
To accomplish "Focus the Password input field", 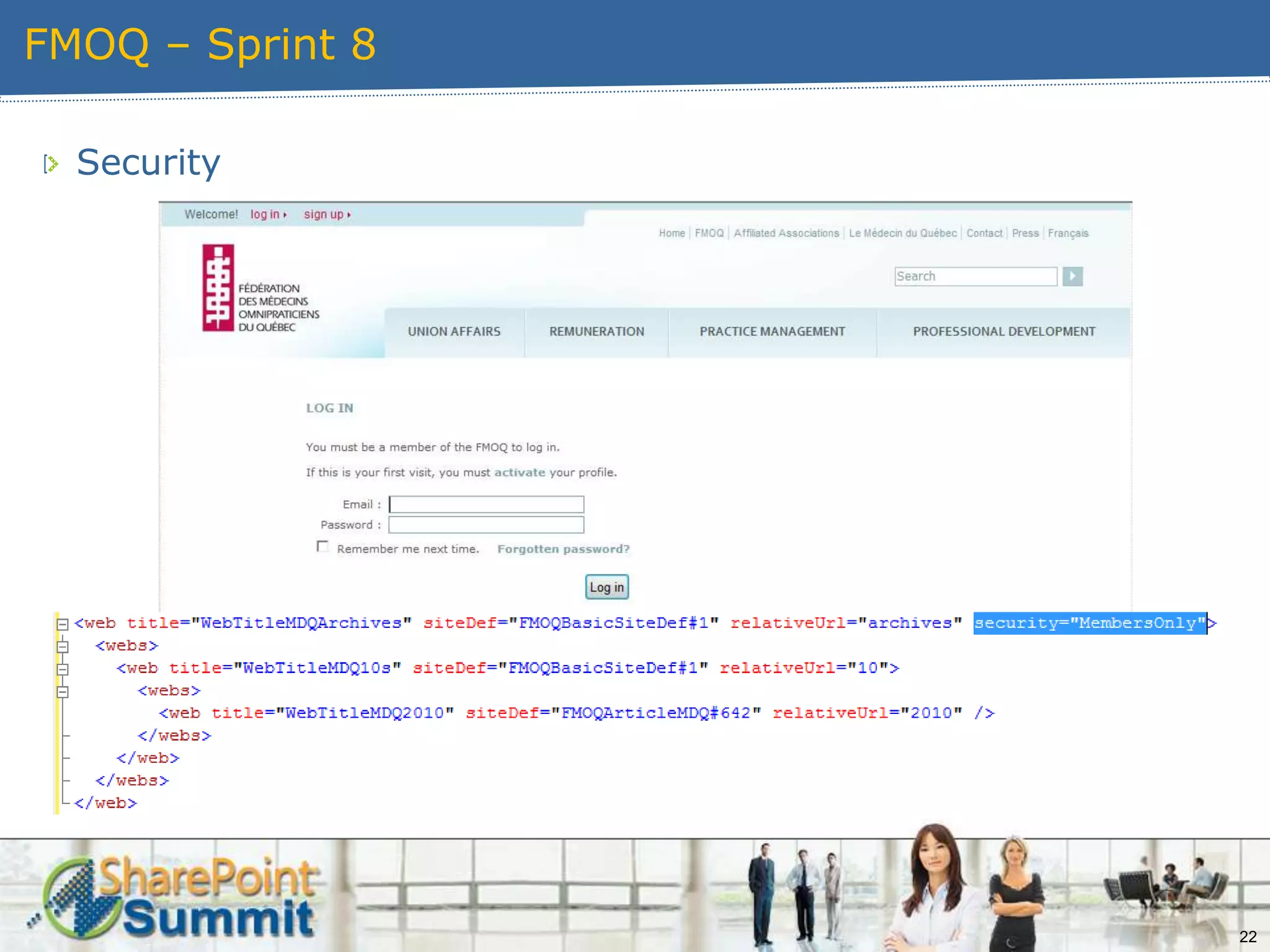I will [x=486, y=525].
